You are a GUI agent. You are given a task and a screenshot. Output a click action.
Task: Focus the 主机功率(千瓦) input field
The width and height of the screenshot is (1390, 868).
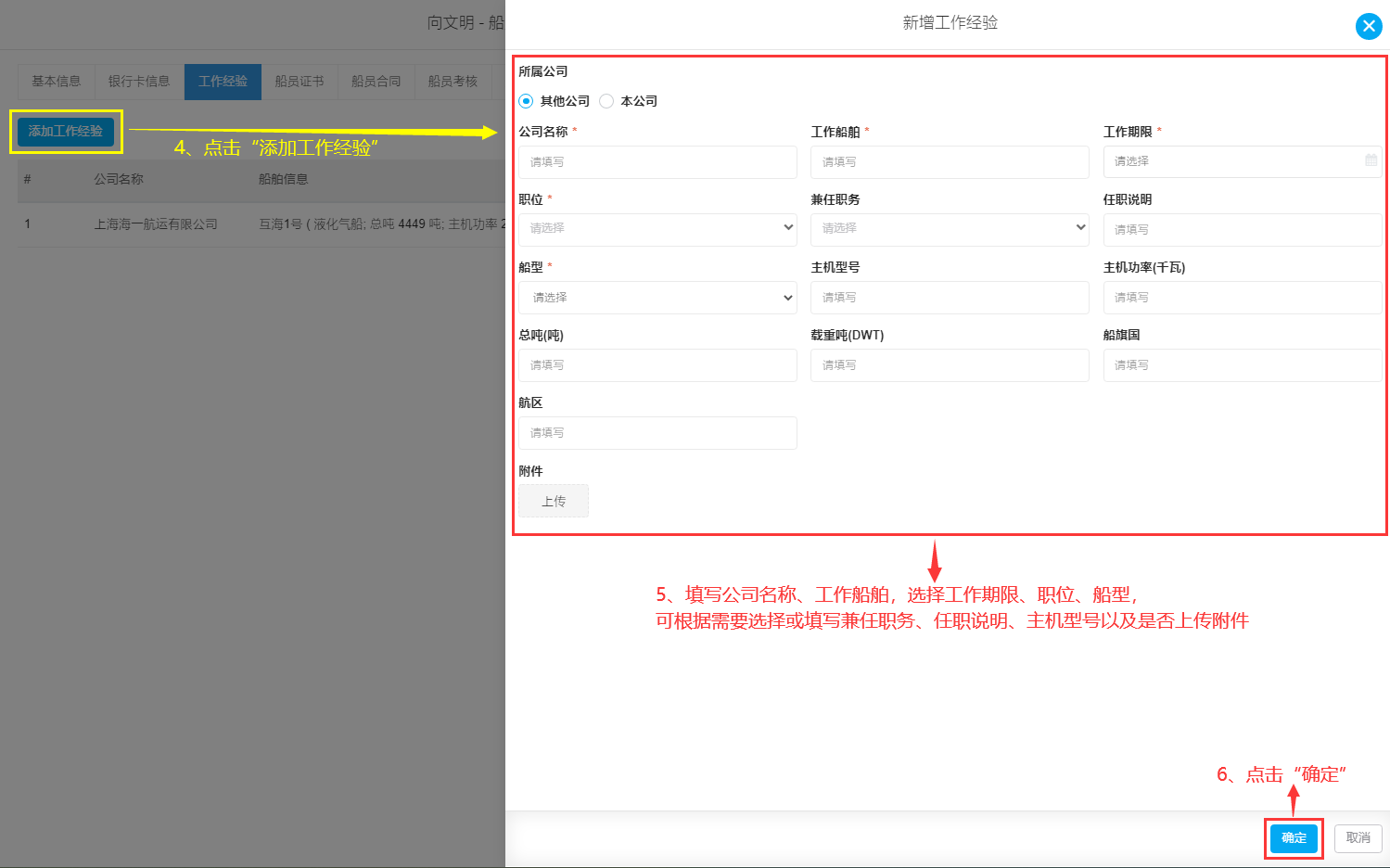click(1242, 298)
